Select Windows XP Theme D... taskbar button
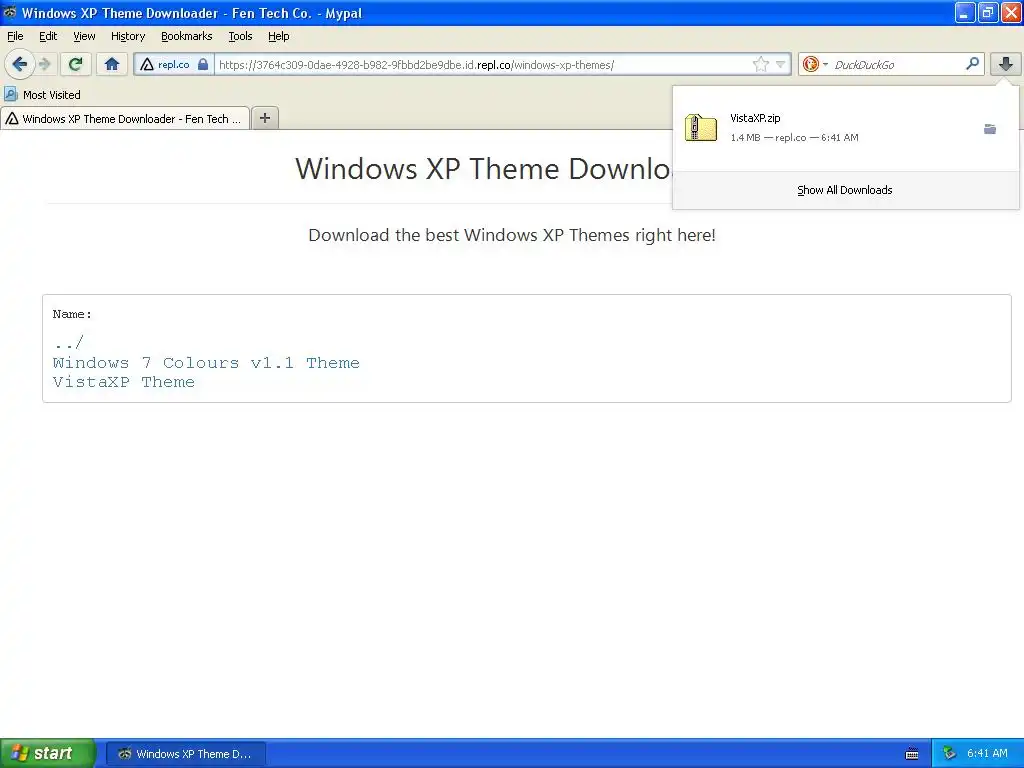The image size is (1024, 768). coord(185,754)
